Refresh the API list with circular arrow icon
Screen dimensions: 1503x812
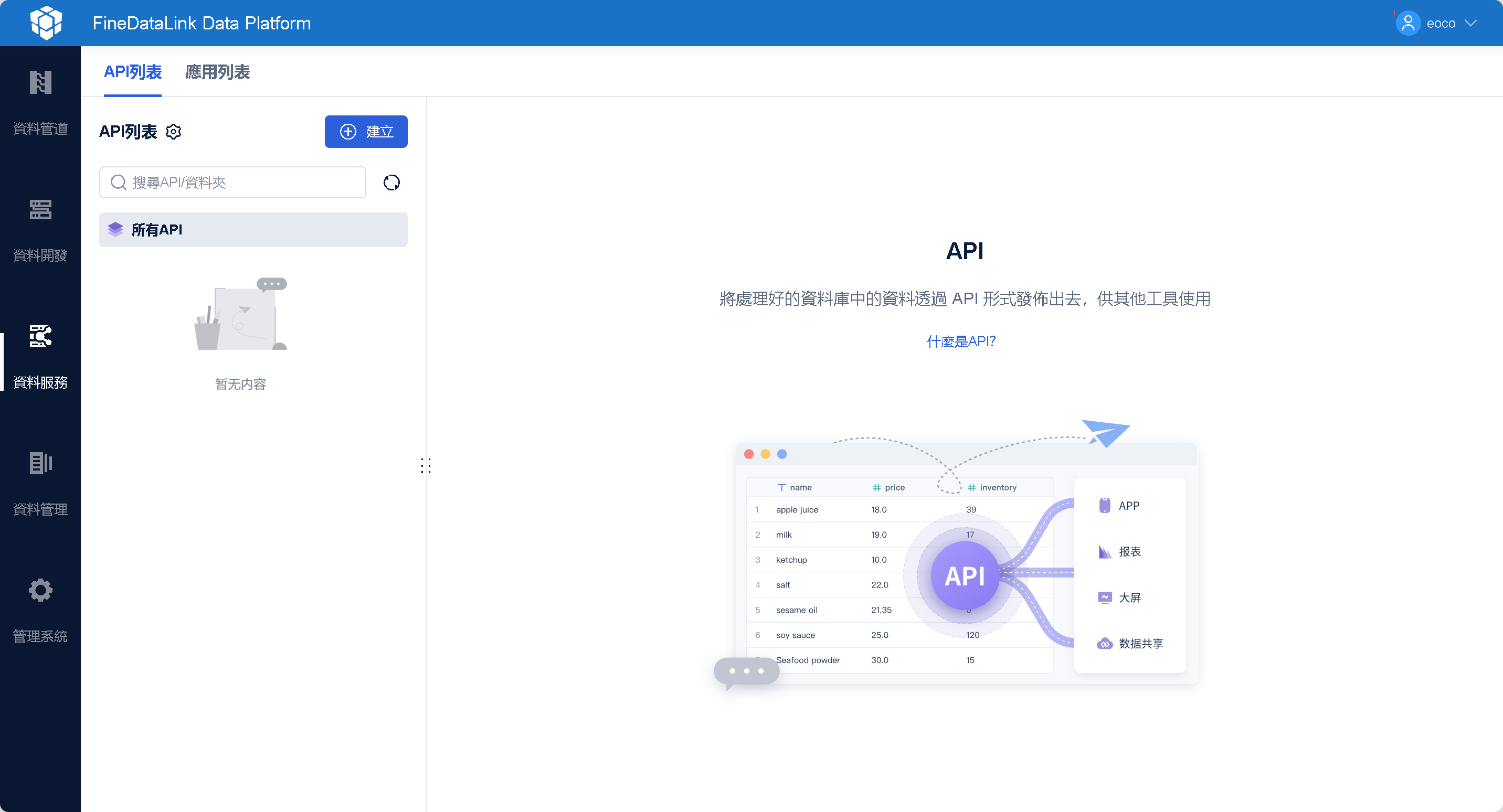[391, 183]
